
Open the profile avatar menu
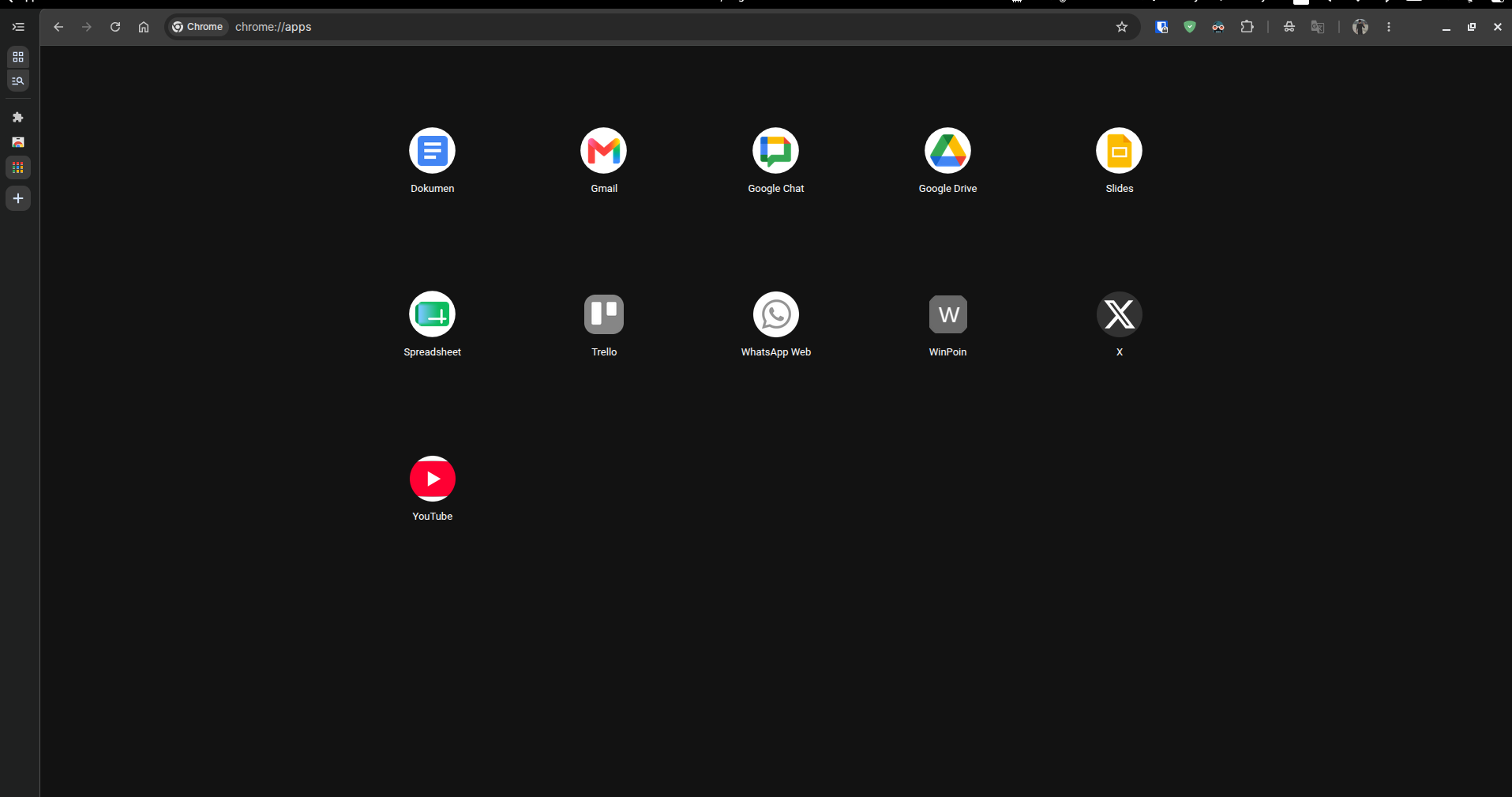(x=1360, y=27)
